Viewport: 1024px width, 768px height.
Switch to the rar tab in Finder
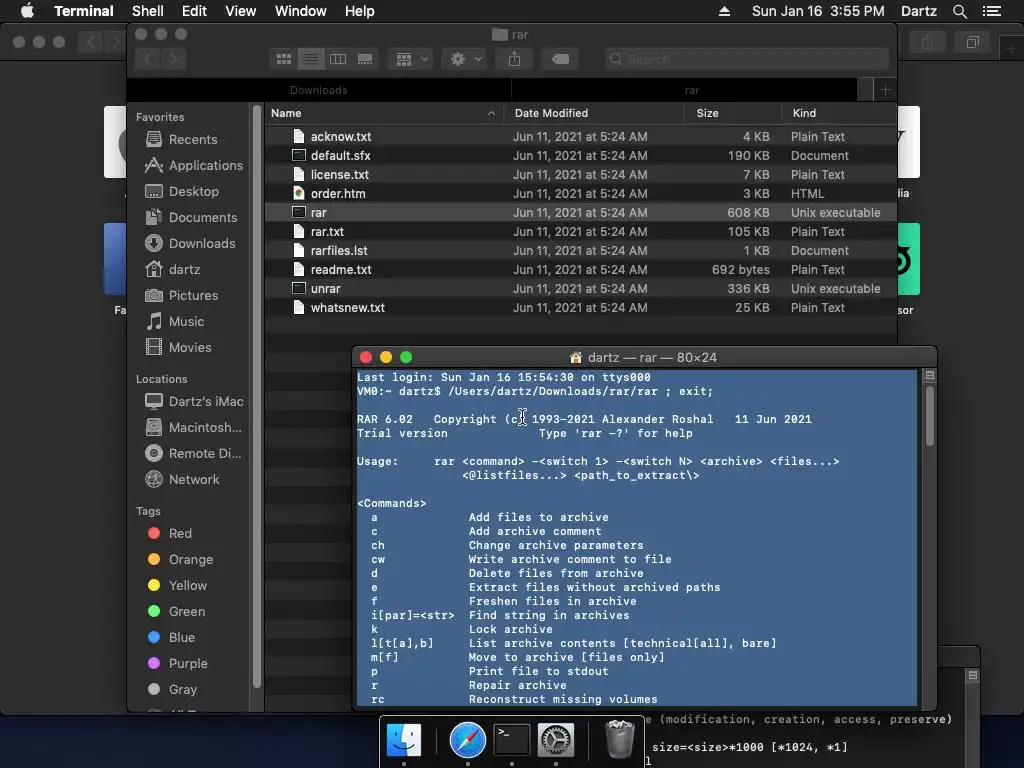click(692, 90)
